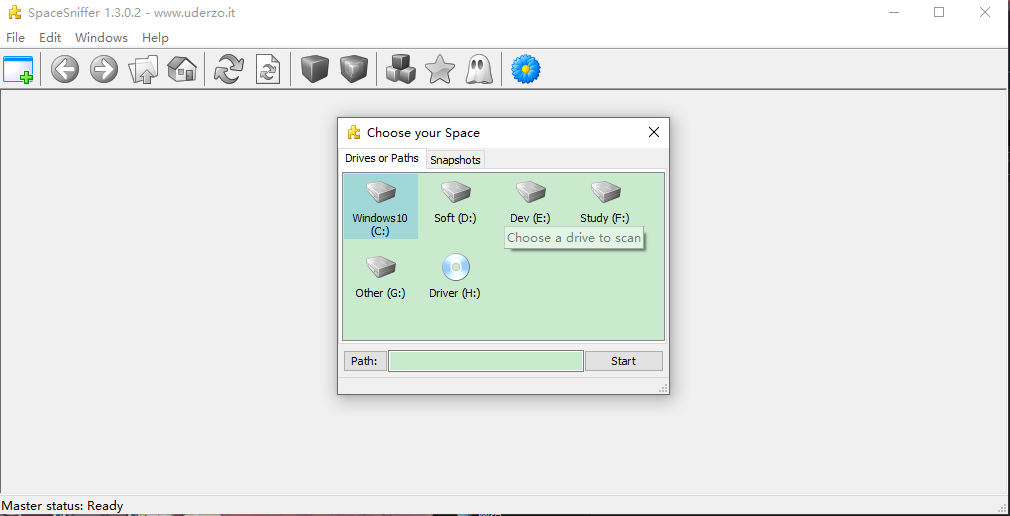1010x516 pixels.
Task: Click the Start button
Action: 624,361
